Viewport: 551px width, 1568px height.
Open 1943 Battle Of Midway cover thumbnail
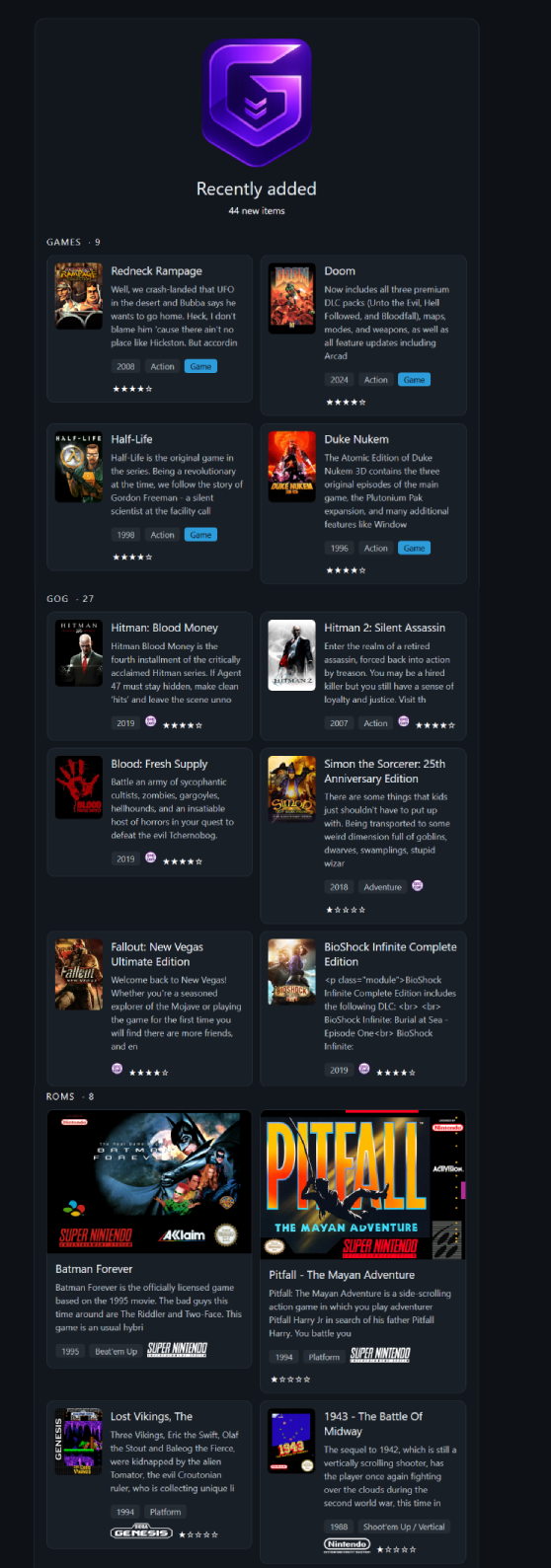292,1441
